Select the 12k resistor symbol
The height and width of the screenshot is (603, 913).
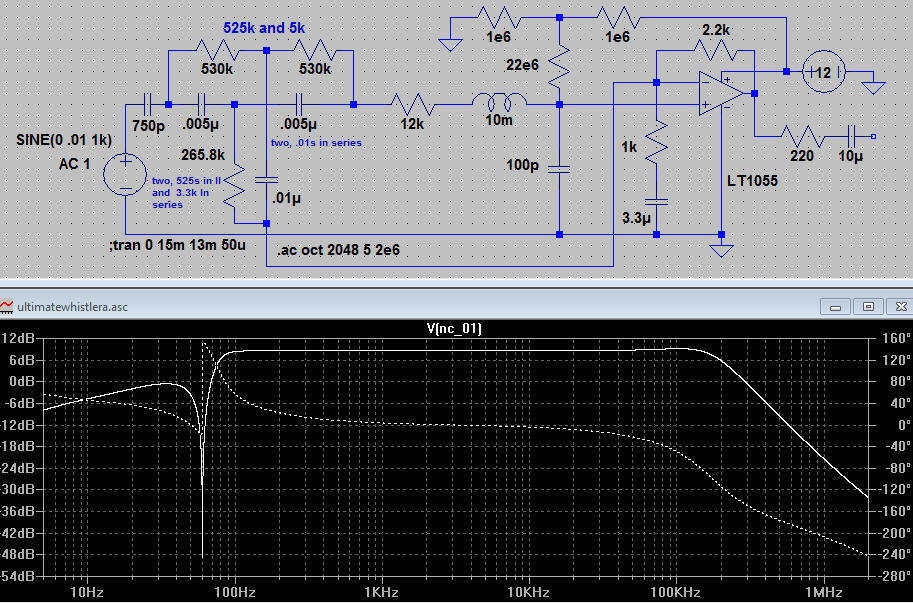click(x=413, y=105)
